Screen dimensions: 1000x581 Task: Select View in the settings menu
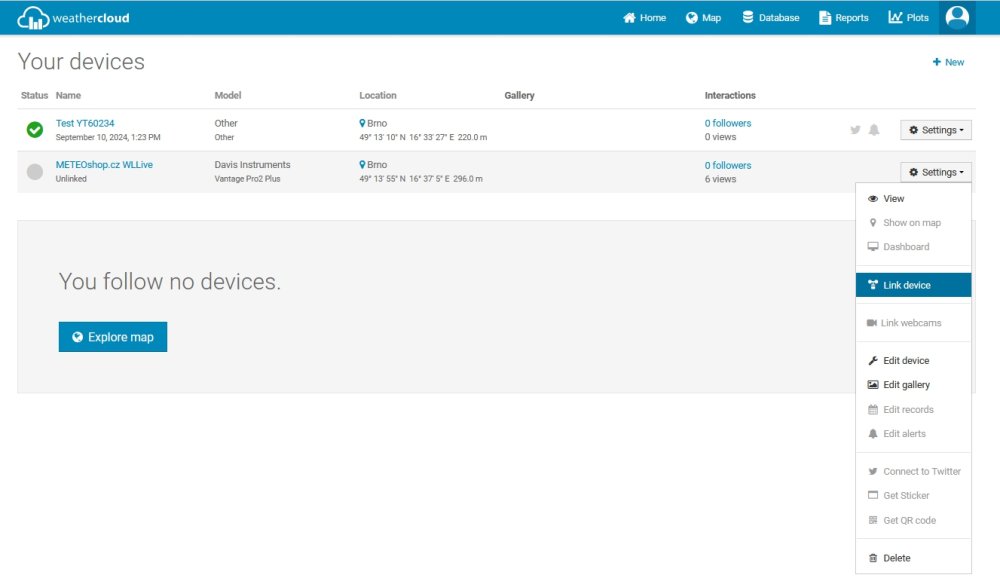[x=893, y=199]
